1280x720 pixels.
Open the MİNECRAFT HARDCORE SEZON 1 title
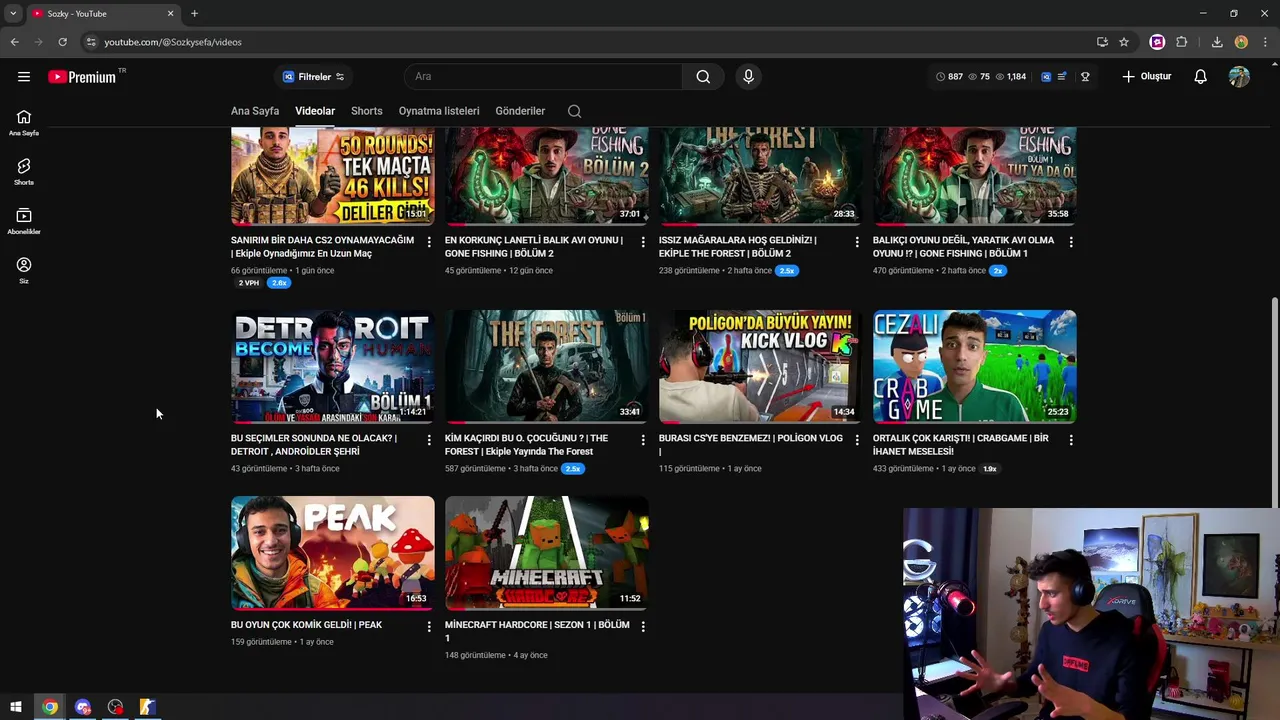pyautogui.click(x=537, y=631)
